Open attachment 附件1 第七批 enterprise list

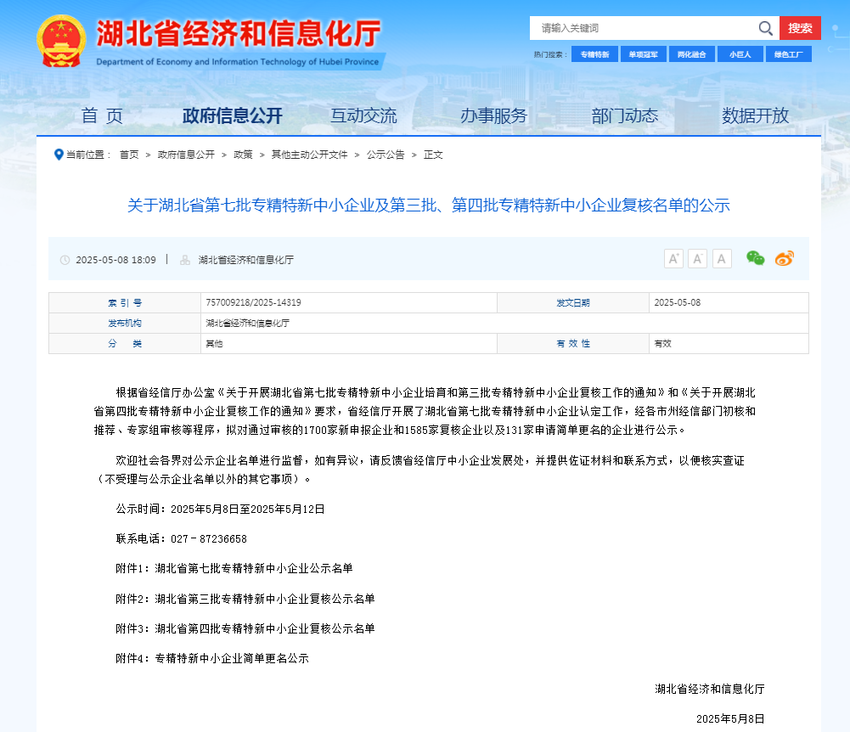pos(253,569)
